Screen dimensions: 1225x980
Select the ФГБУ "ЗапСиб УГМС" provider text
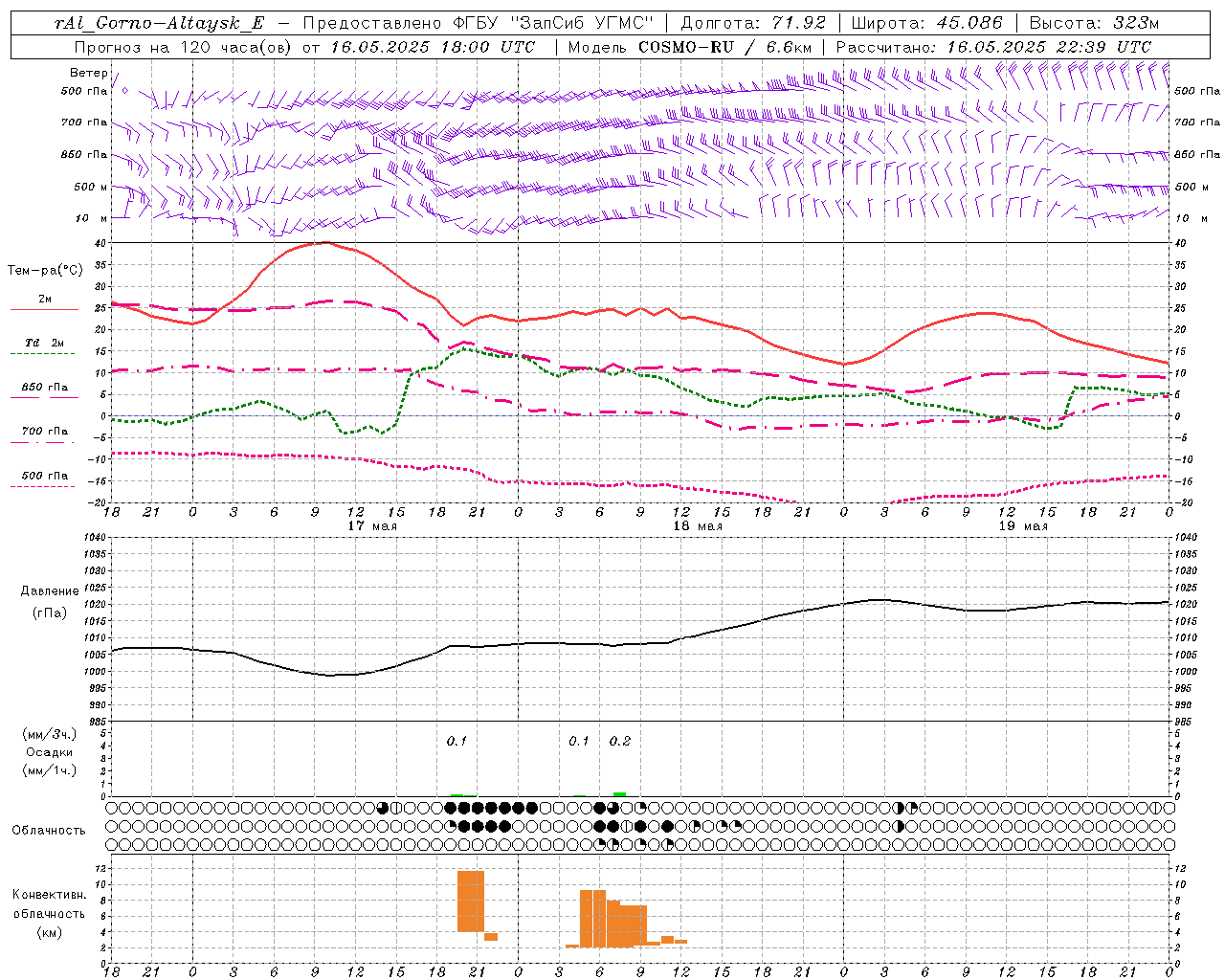[x=551, y=23]
